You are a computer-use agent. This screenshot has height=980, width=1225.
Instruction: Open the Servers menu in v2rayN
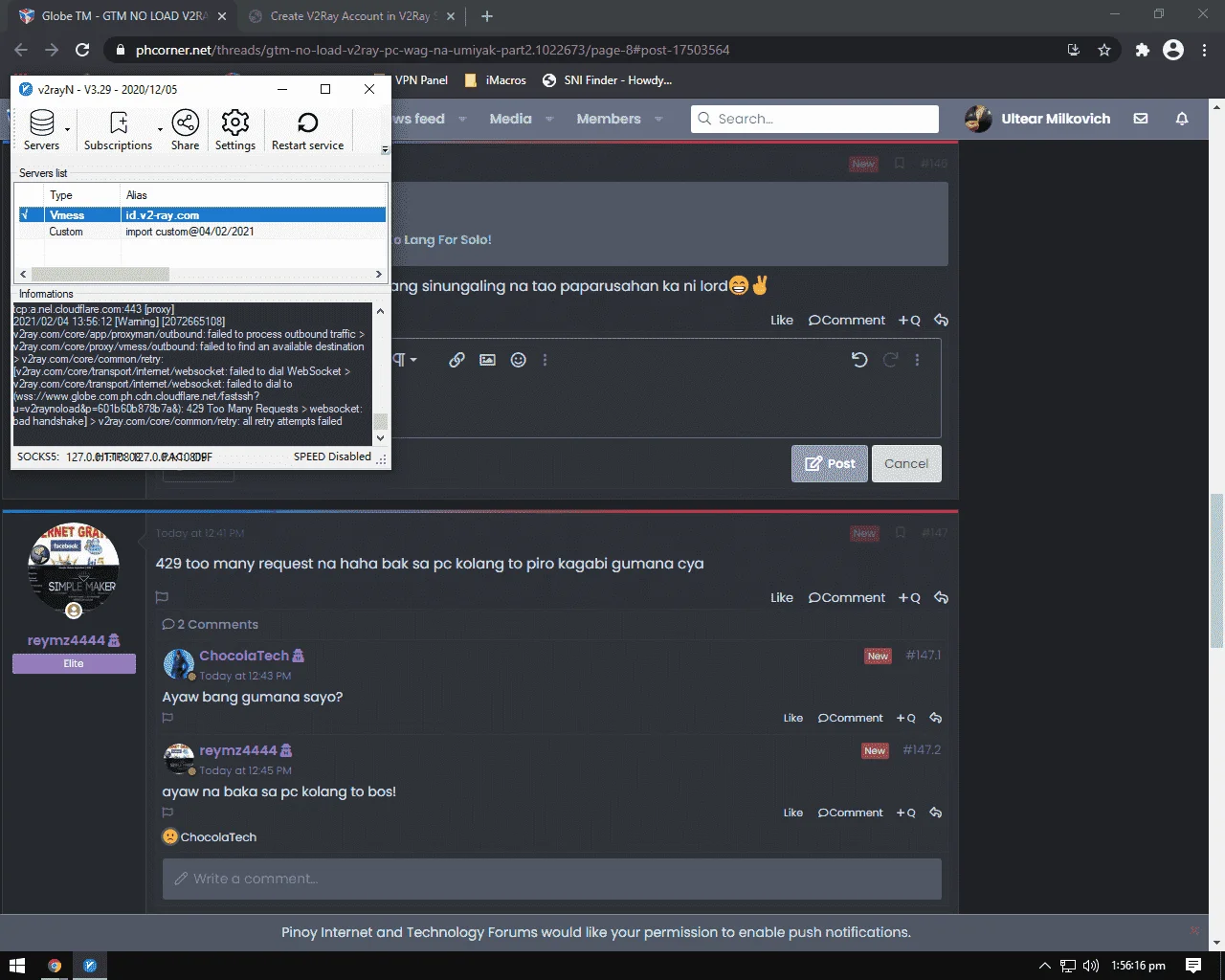tap(41, 130)
